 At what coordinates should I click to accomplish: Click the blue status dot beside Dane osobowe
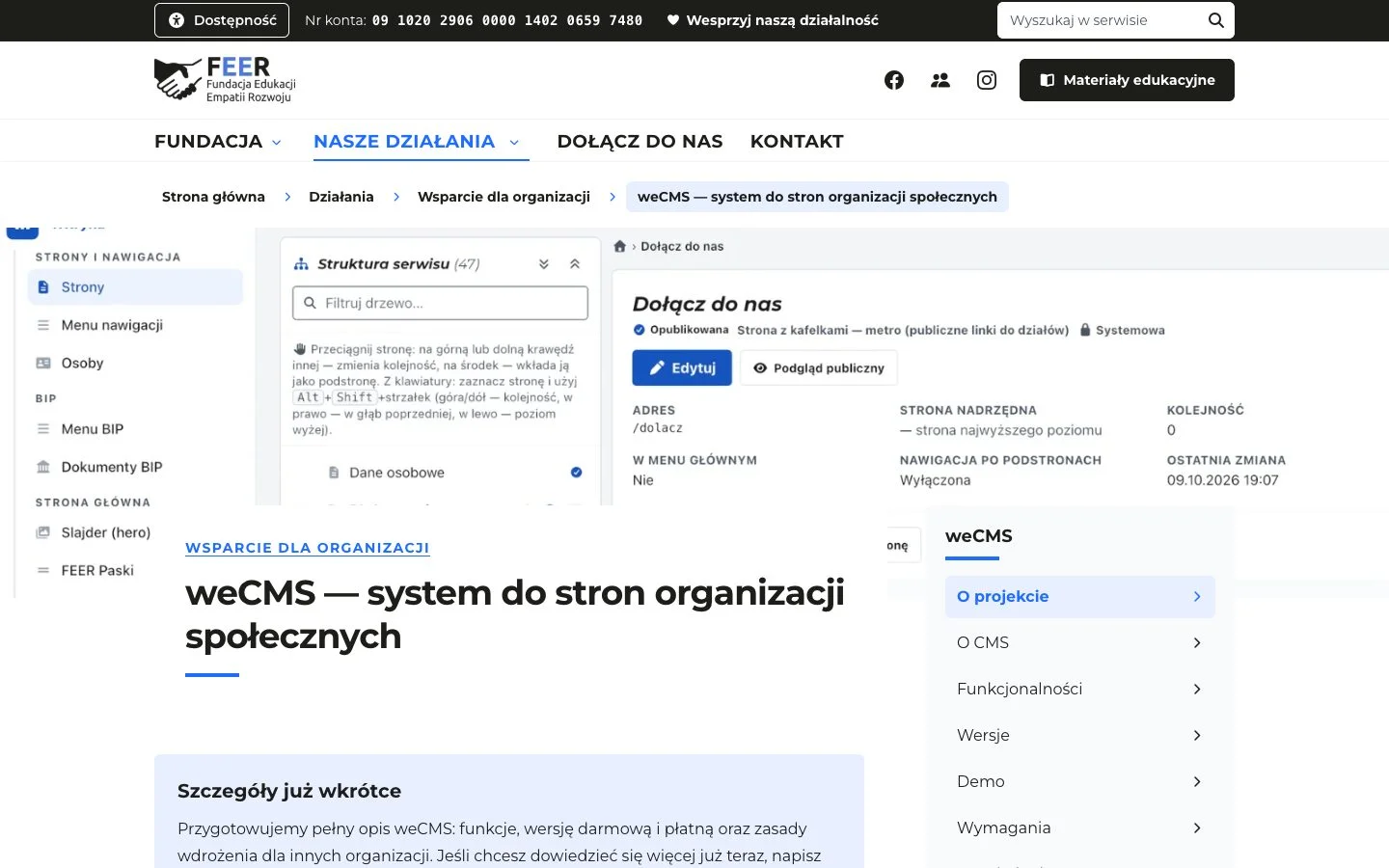pyautogui.click(x=577, y=473)
